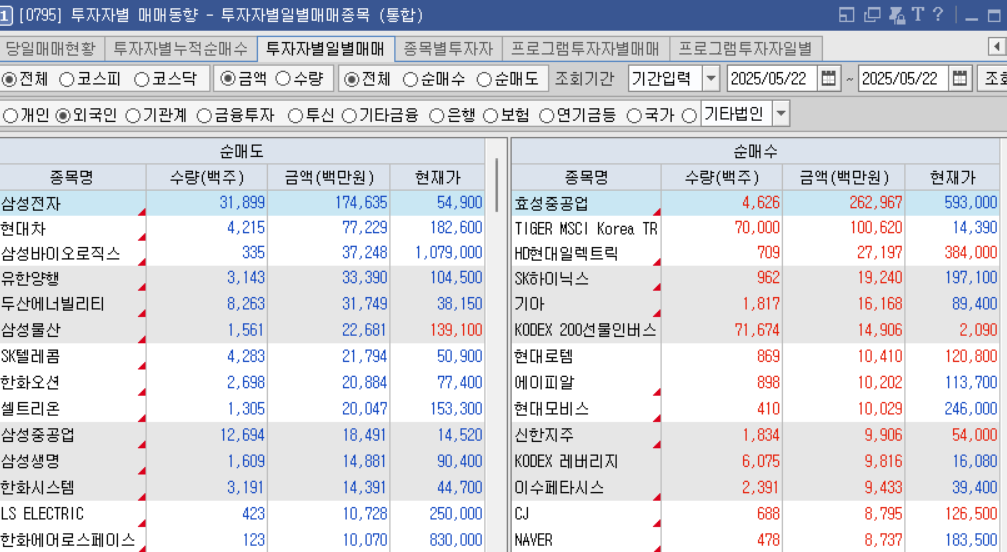Image resolution: width=1007 pixels, height=552 pixels.
Task: Select the 현대로템 row
Action: pos(755,356)
